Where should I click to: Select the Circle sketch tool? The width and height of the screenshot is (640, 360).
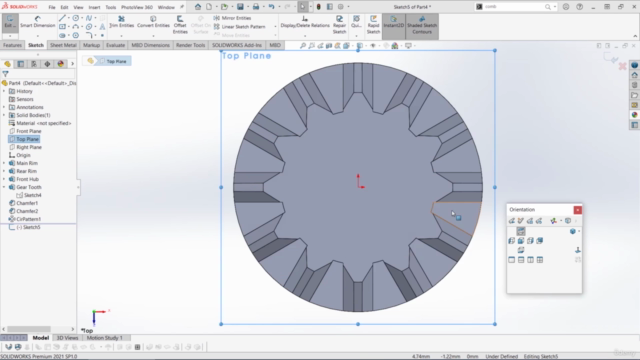(76, 18)
